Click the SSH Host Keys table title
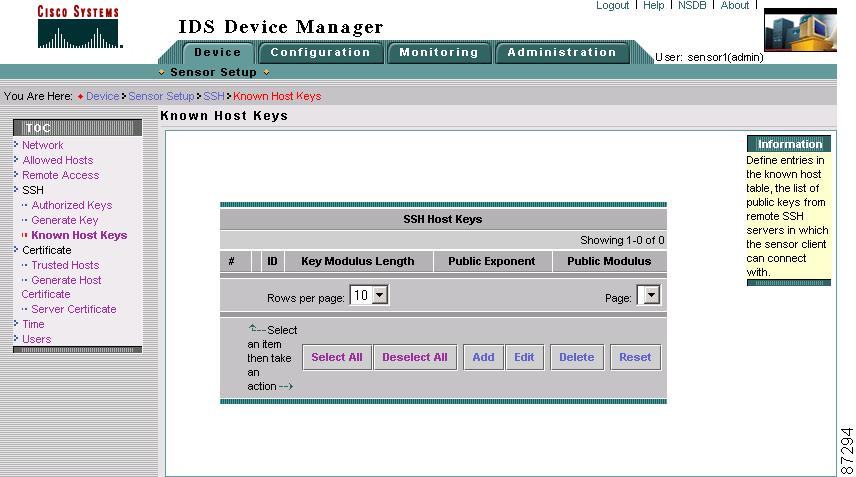Image resolution: width=856 pixels, height=477 pixels. [x=443, y=219]
